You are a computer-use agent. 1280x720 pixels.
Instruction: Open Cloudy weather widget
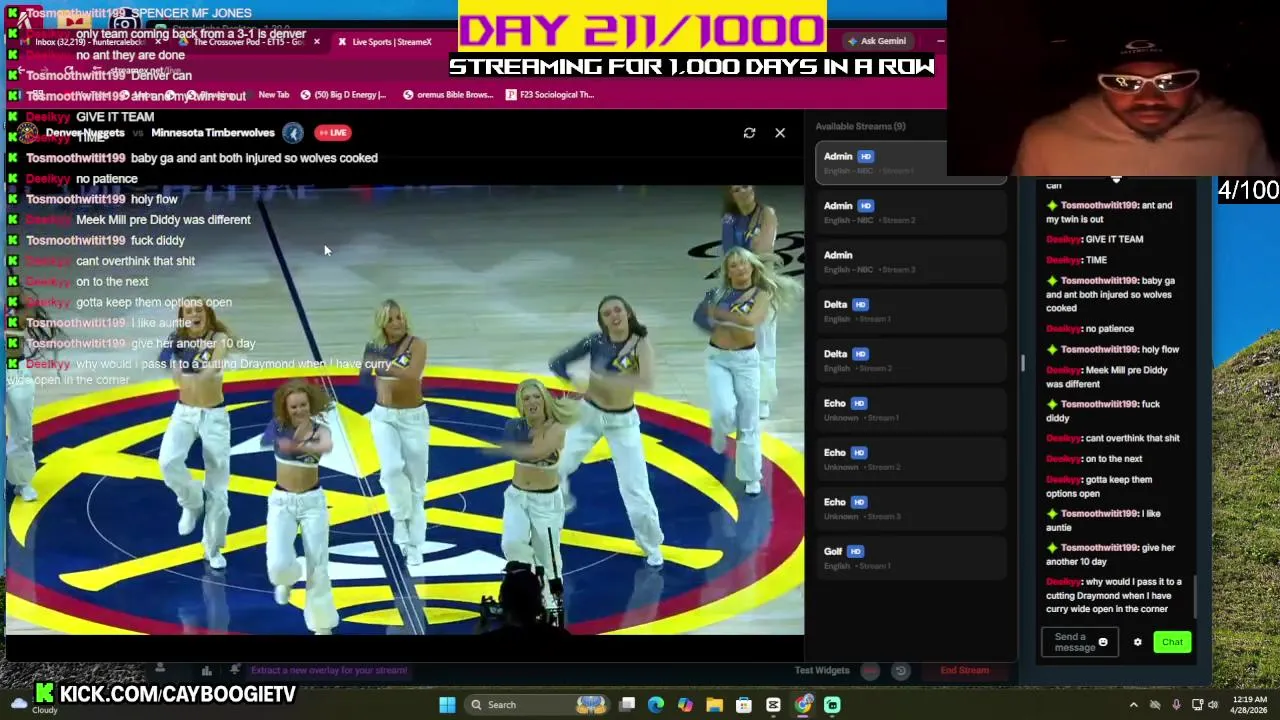tap(32, 705)
